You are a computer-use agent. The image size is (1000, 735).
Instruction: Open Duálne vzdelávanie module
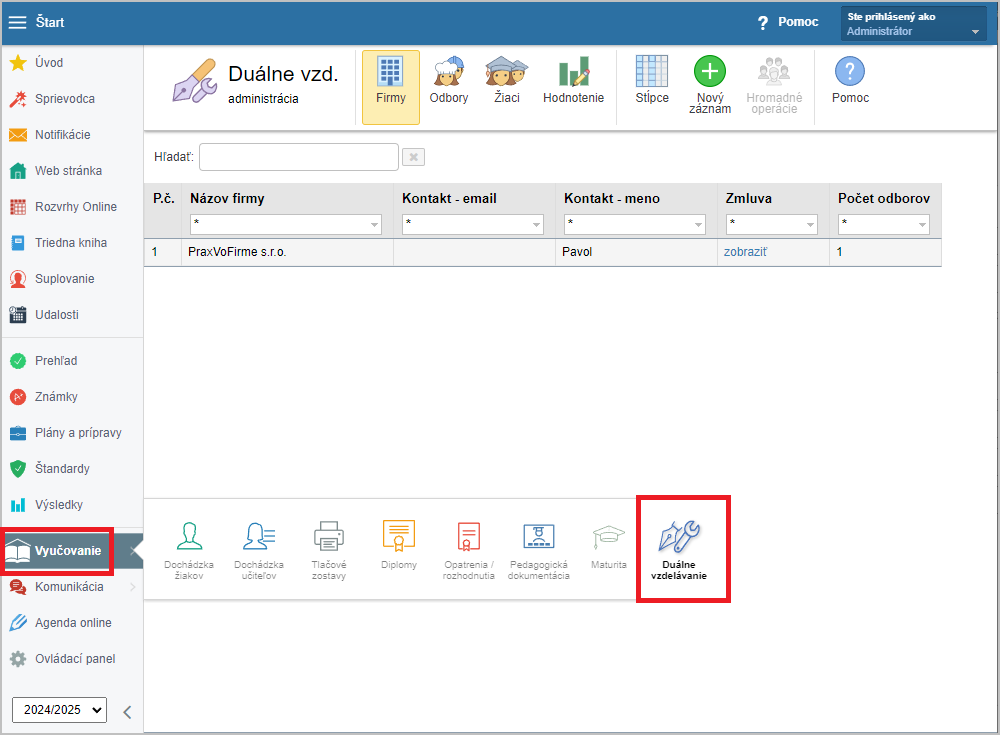click(679, 551)
